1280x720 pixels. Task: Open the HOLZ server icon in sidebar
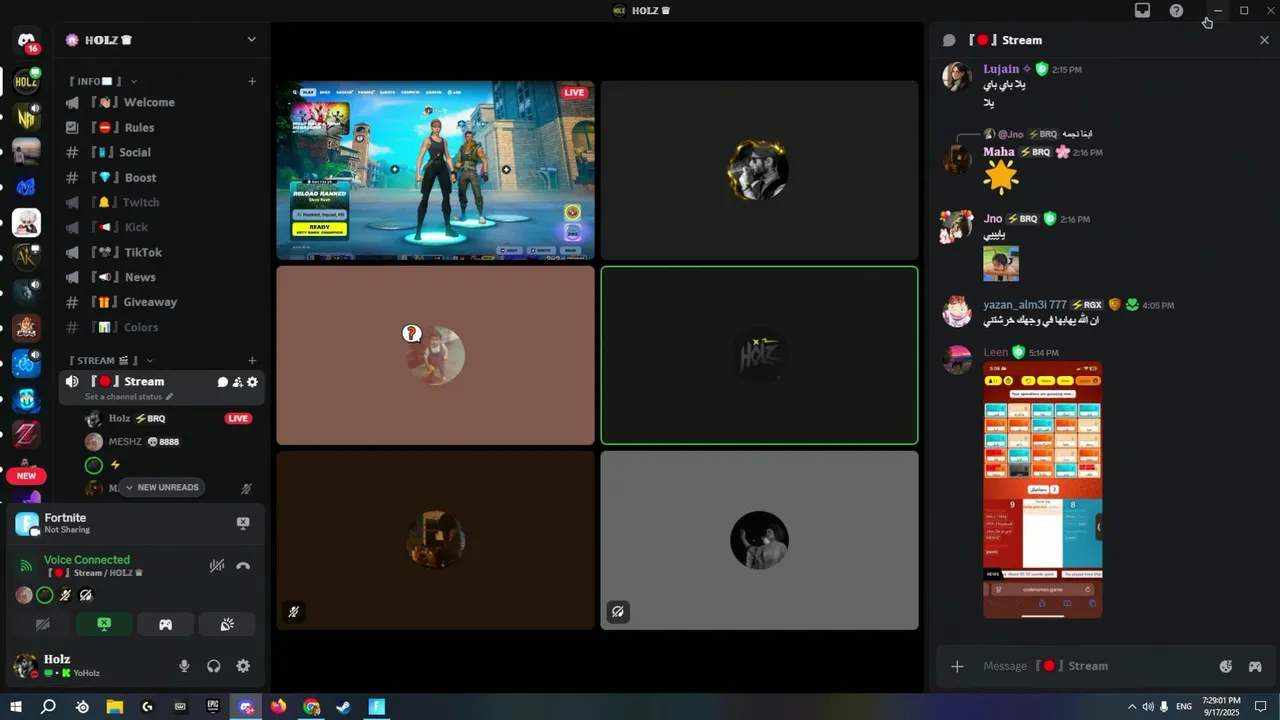(26, 82)
